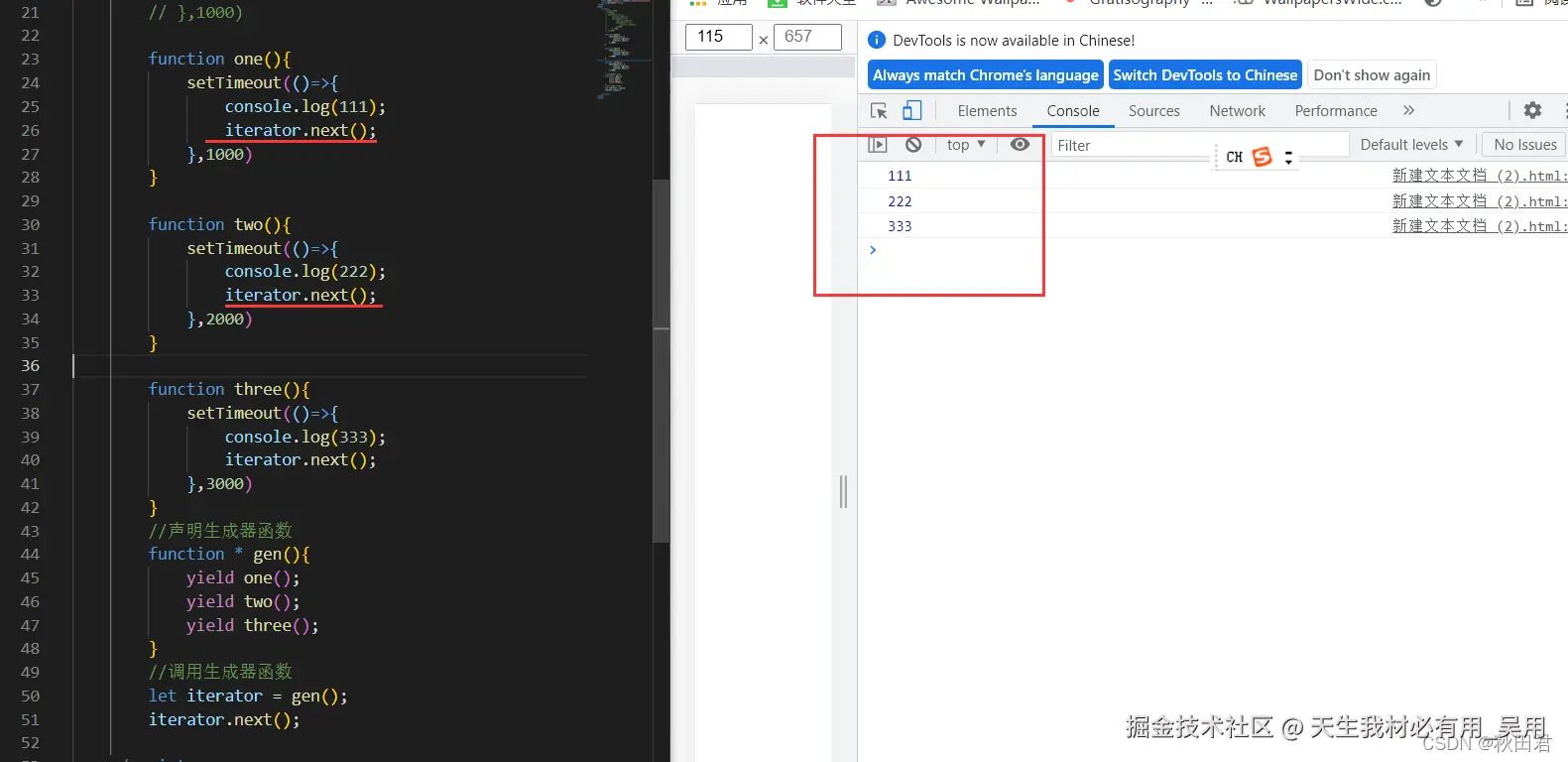The height and width of the screenshot is (762, 1568).
Task: Open source link for log 111
Action: tap(1480, 176)
